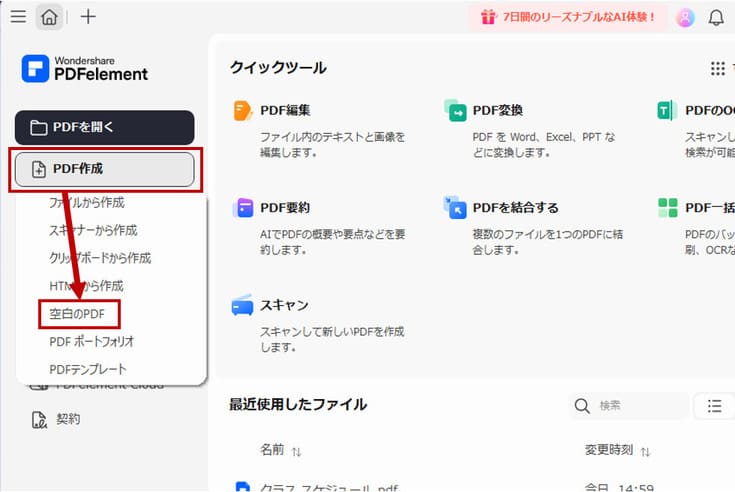This screenshot has width=735, height=492.
Task: Open the user account avatar
Action: [x=685, y=18]
